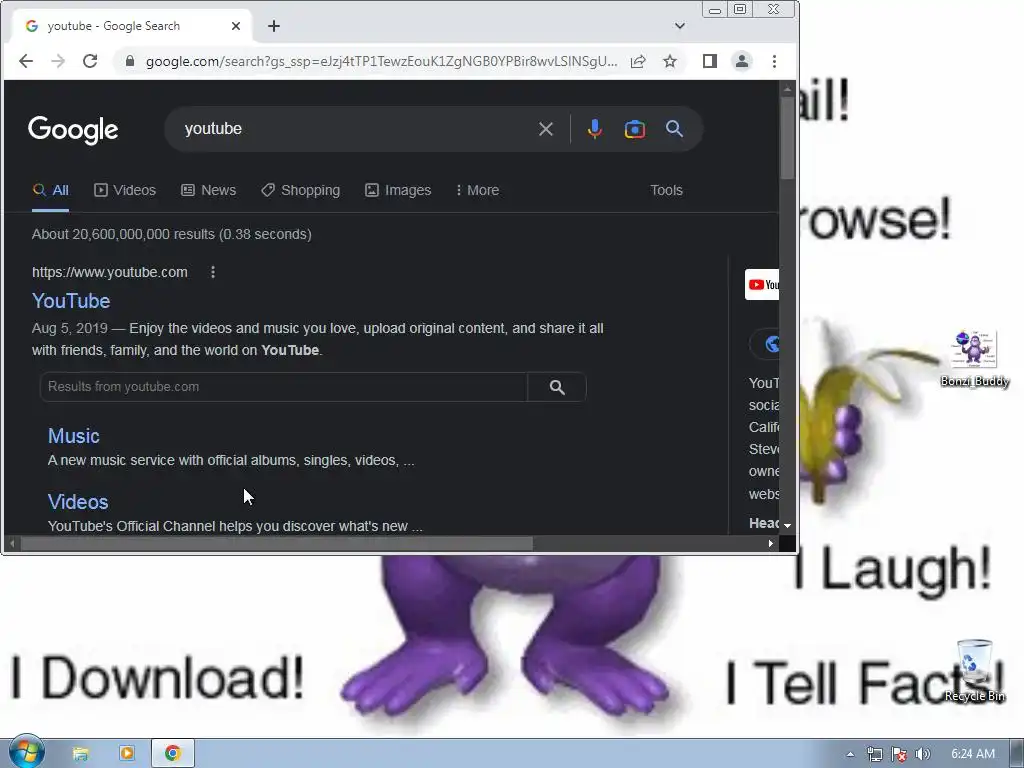Select the Recycle Bin desktop icon
1024x768 pixels.
974,671
